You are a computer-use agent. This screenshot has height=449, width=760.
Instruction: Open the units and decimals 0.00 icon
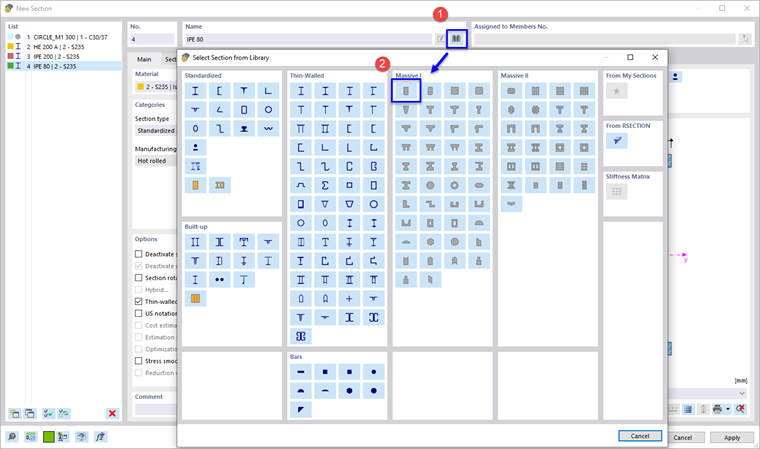[31, 437]
